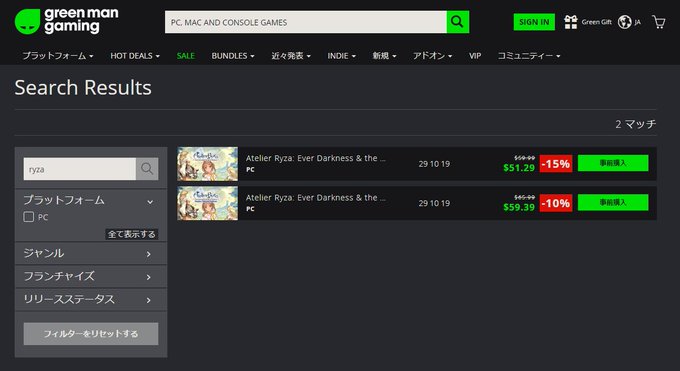Open the HOT DEALS dropdown menu
The image size is (680, 371).
click(135, 56)
